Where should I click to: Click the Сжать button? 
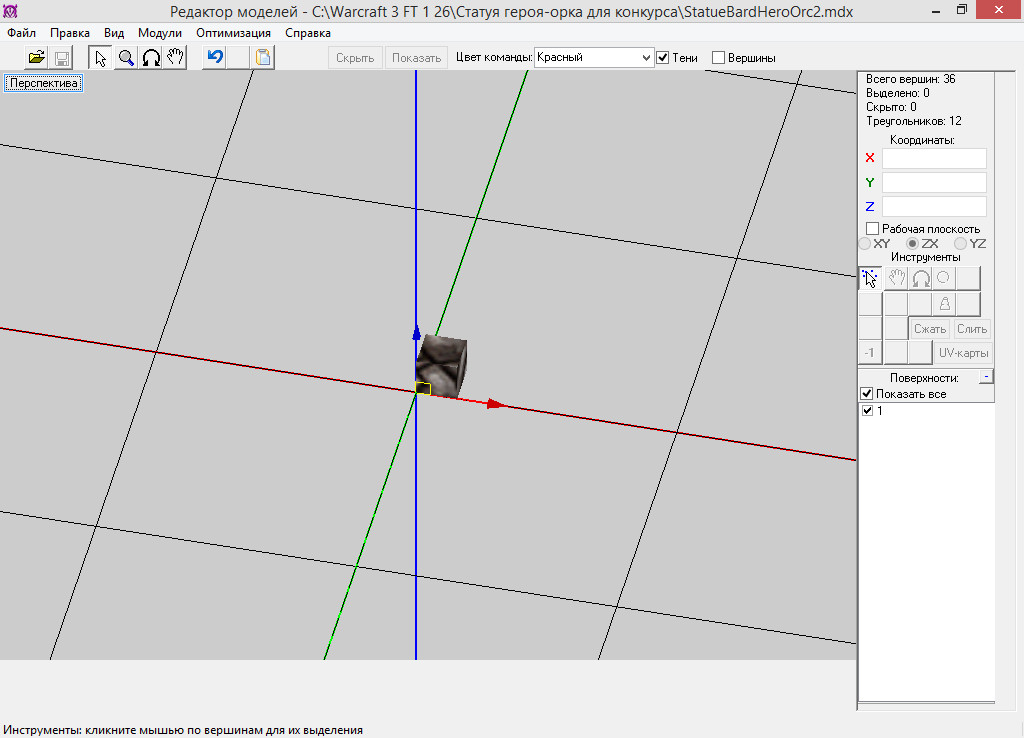pos(930,329)
